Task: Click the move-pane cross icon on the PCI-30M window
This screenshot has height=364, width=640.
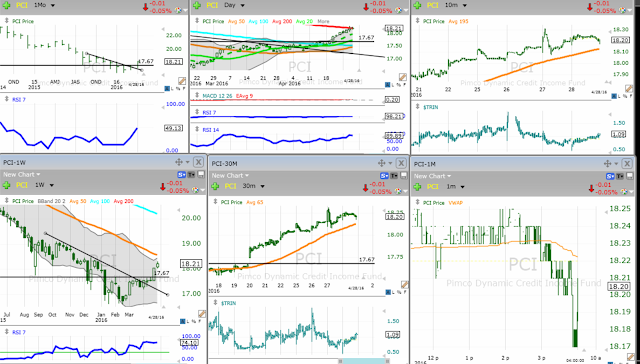Action: coord(382,163)
